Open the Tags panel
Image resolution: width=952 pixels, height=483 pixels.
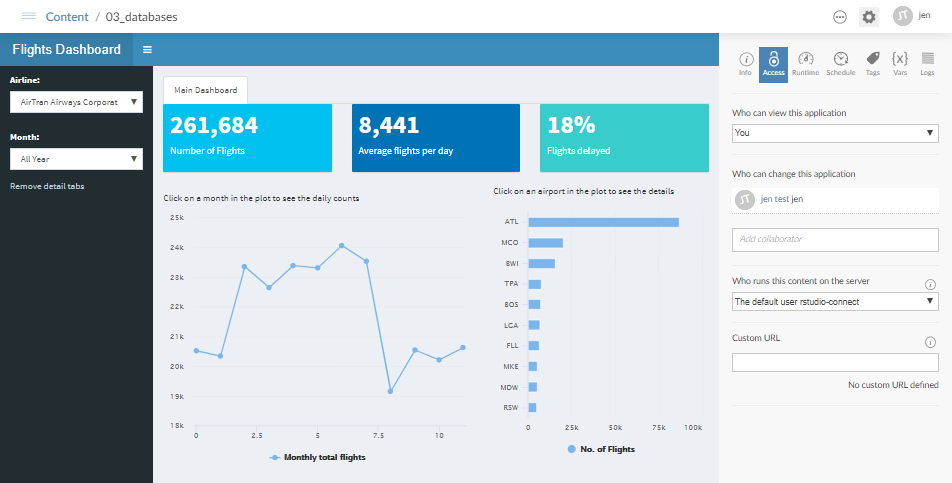click(872, 63)
